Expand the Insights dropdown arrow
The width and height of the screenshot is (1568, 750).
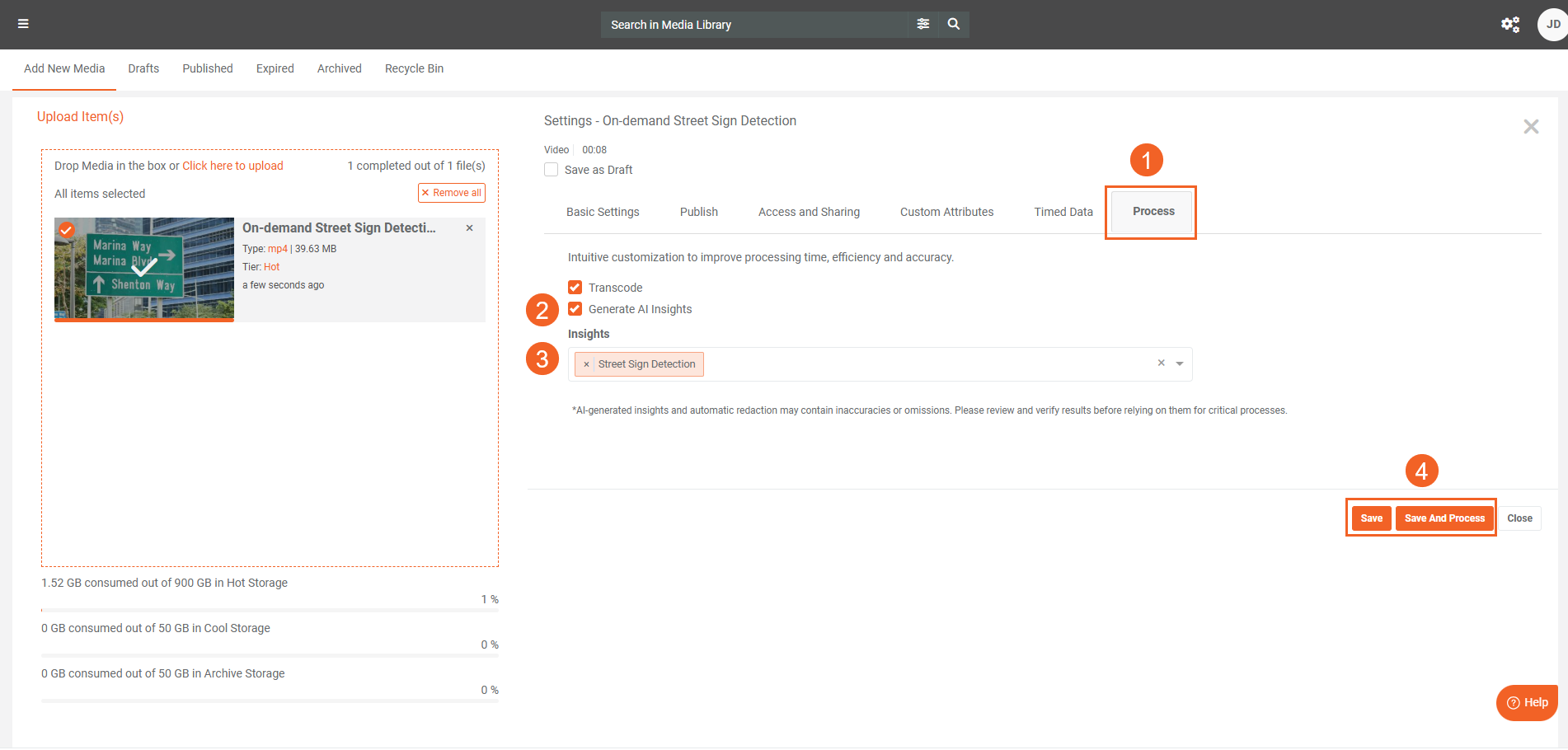(1180, 364)
